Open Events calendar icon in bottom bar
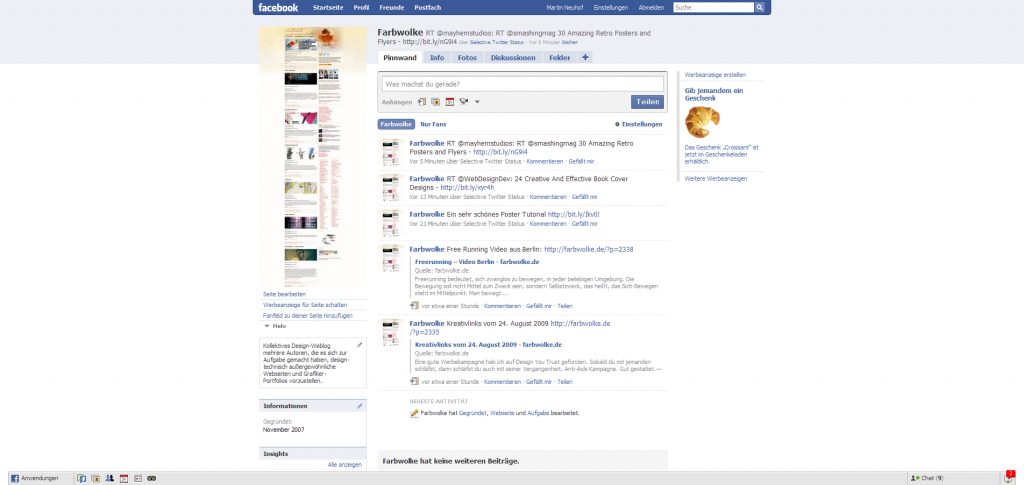1024x485 pixels. pyautogui.click(x=123, y=478)
